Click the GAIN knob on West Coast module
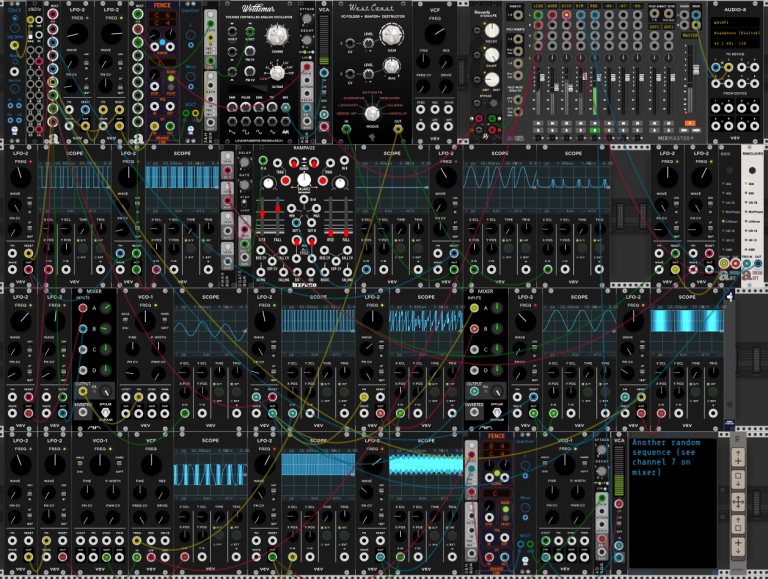768x579 pixels. pyautogui.click(x=391, y=34)
